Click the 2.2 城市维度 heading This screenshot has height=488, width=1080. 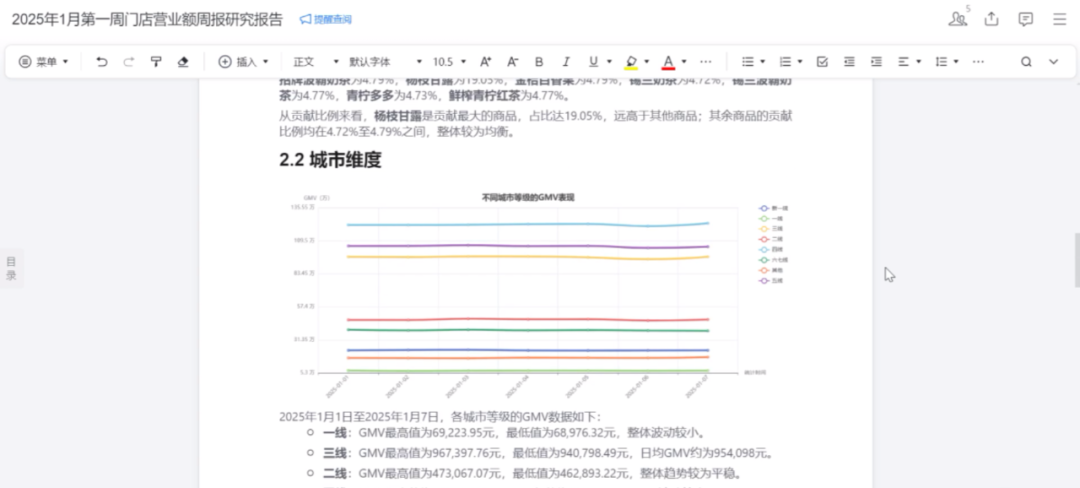point(330,160)
